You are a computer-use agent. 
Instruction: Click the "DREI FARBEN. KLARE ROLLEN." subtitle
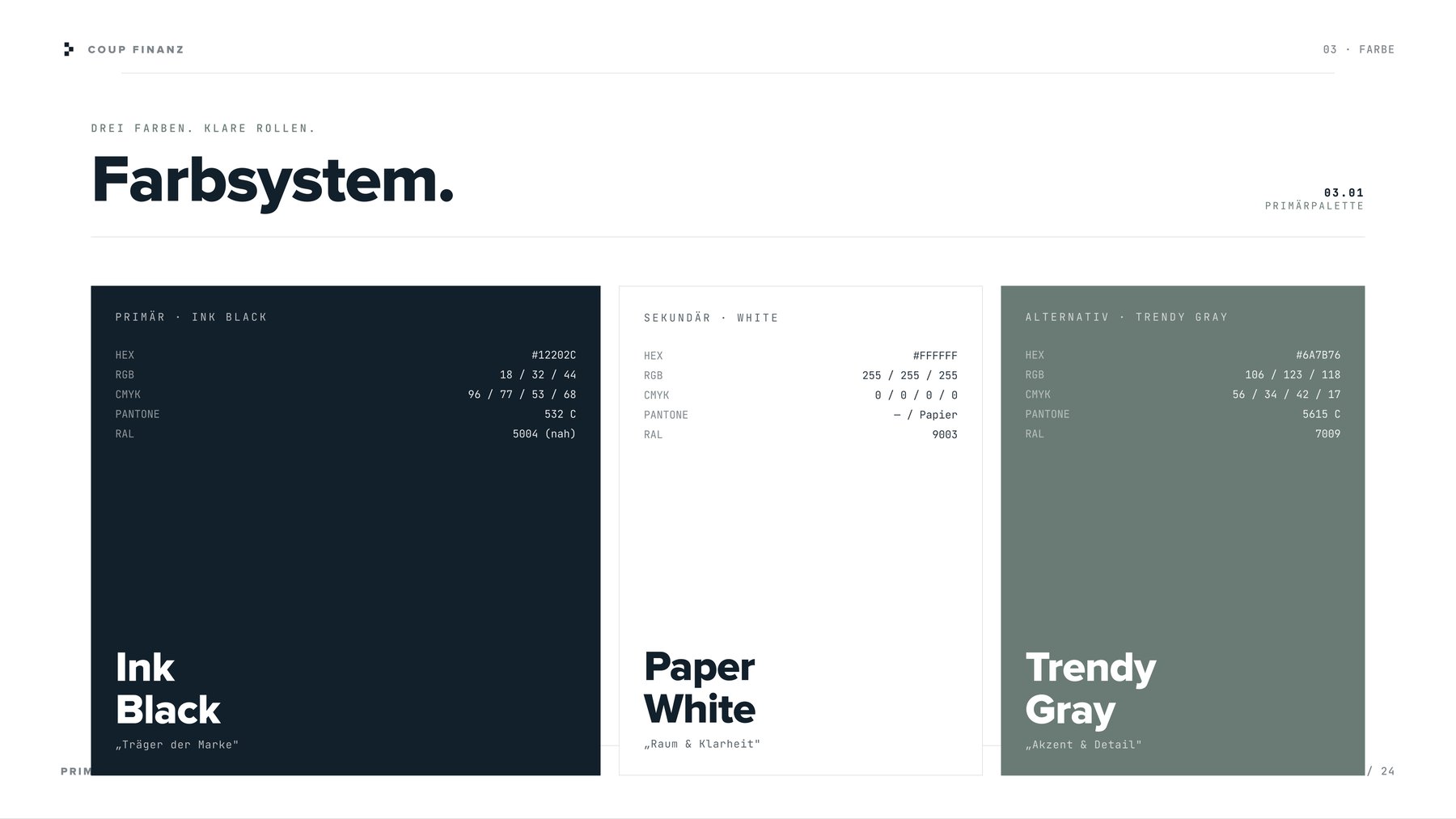203,128
